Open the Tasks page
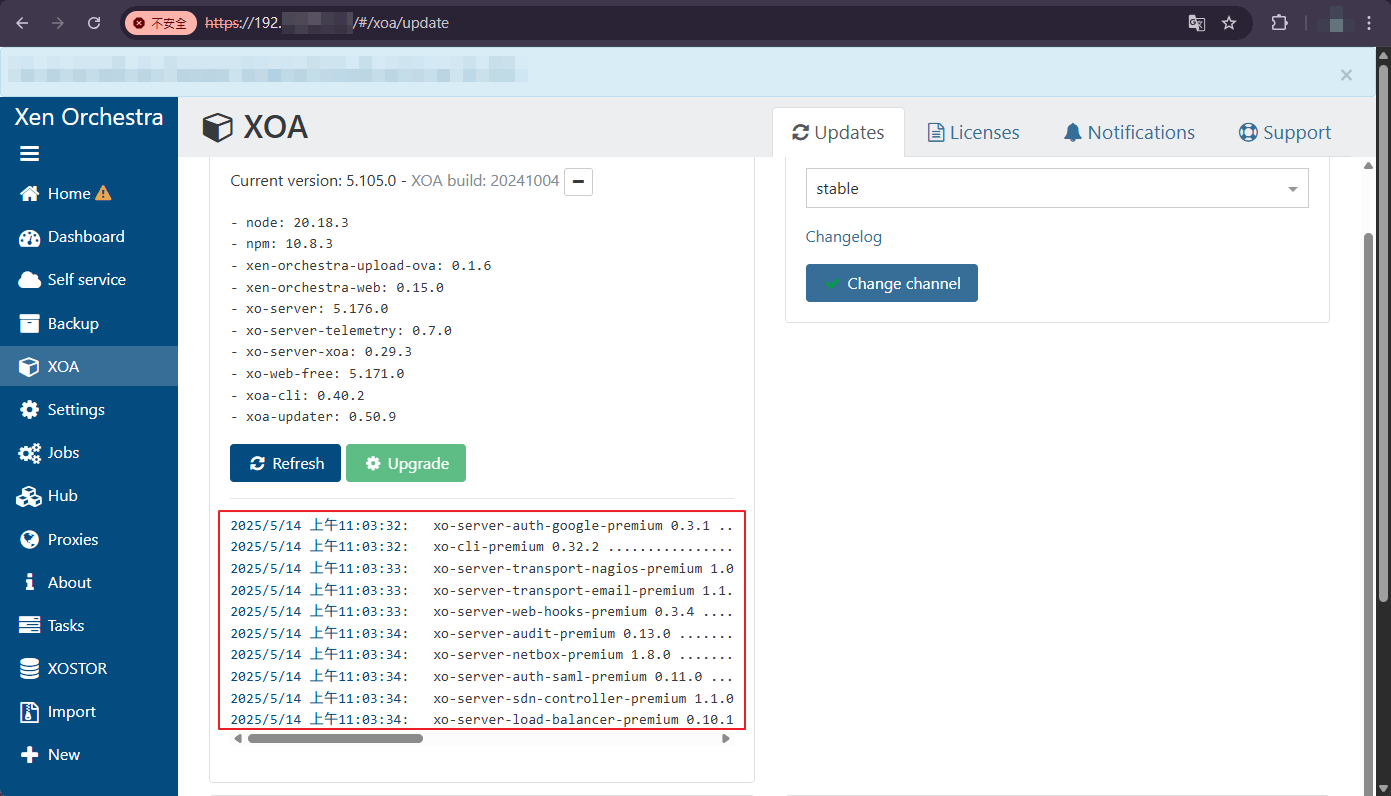The width and height of the screenshot is (1391, 796). (53, 626)
